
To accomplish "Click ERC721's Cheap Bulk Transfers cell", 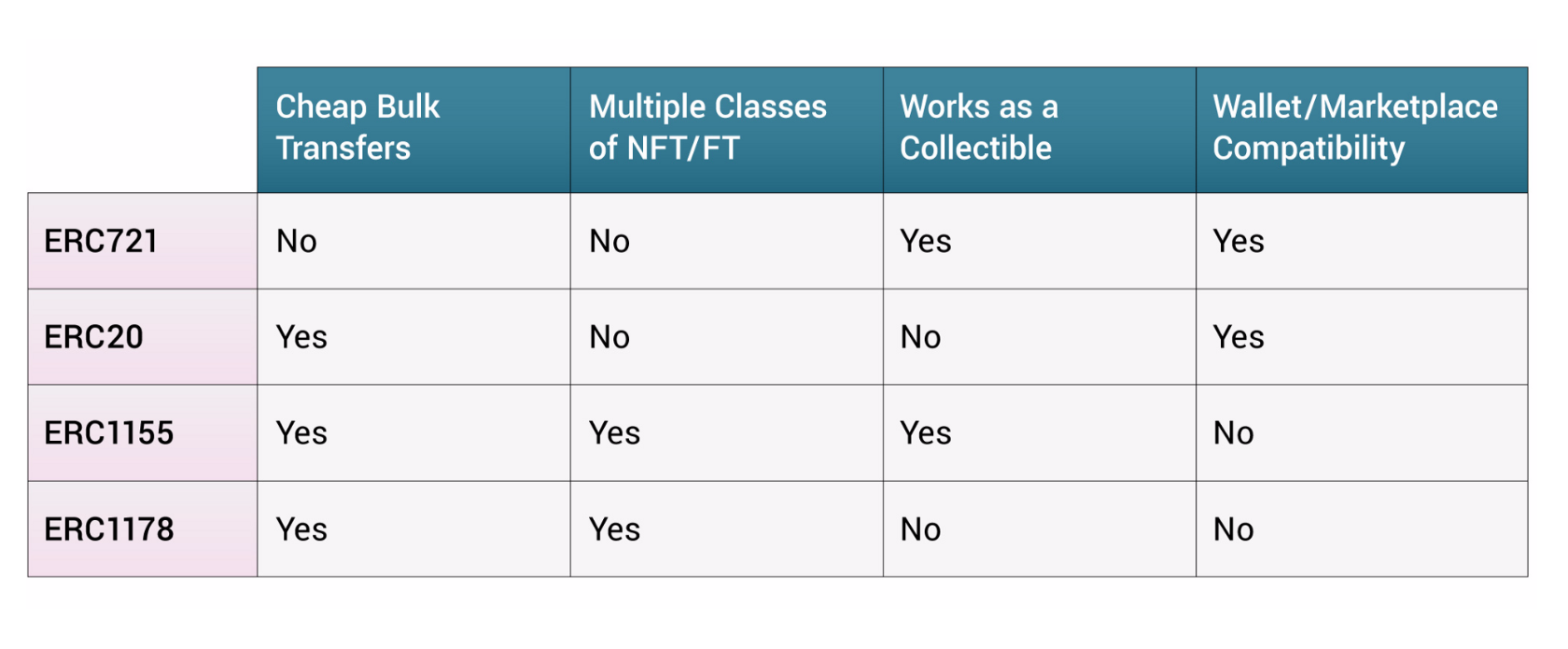I will coord(413,241).
